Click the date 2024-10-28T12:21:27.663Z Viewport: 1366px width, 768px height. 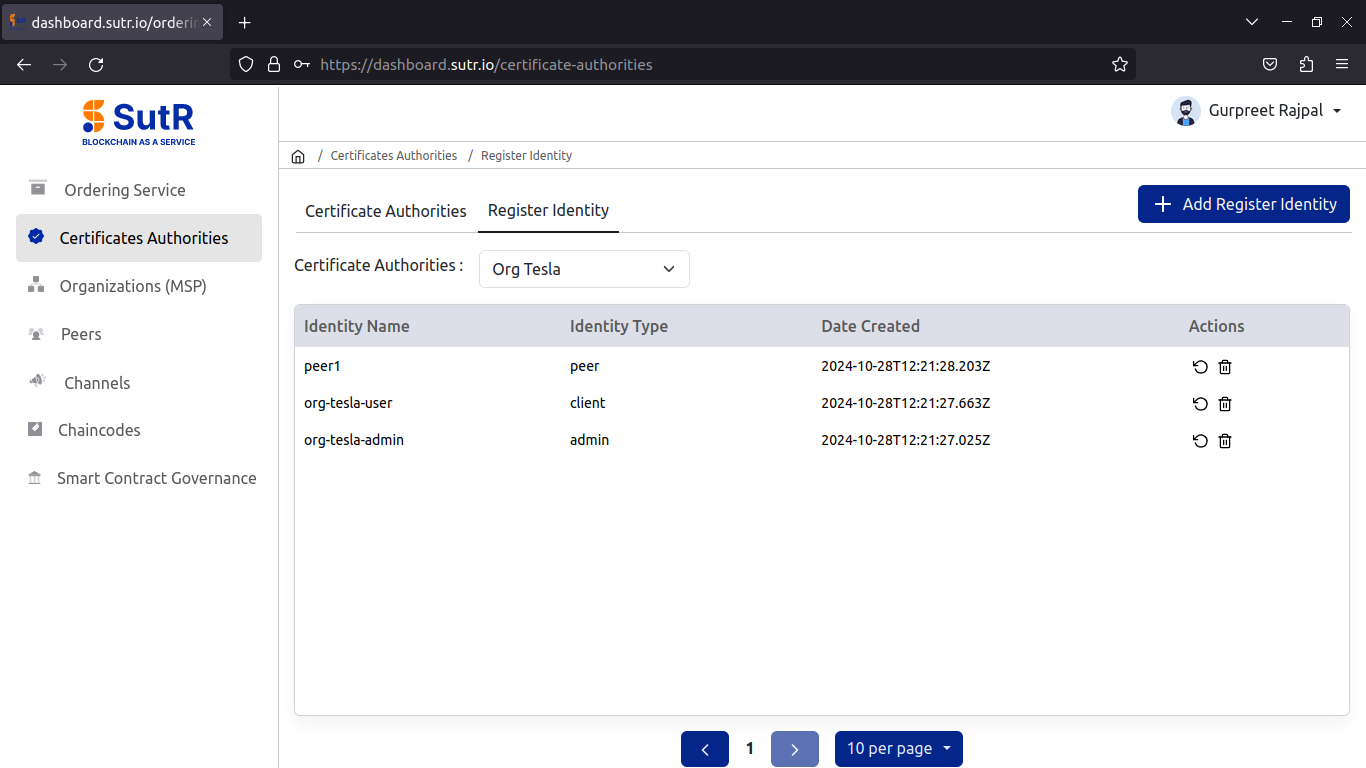tap(906, 403)
